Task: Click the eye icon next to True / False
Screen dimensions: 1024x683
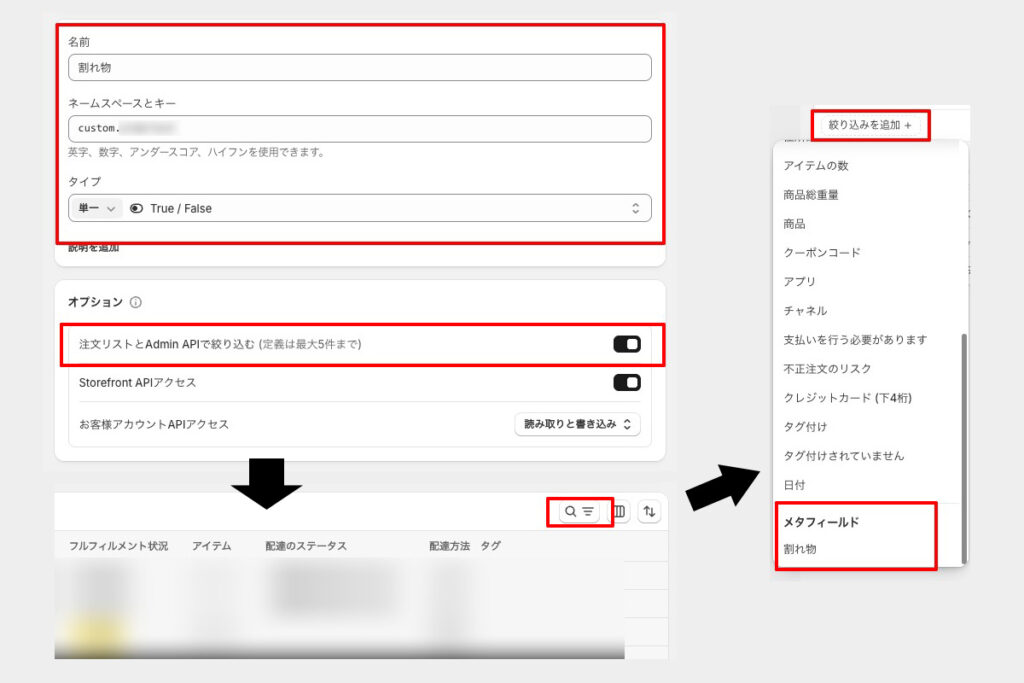Action: click(x=137, y=207)
